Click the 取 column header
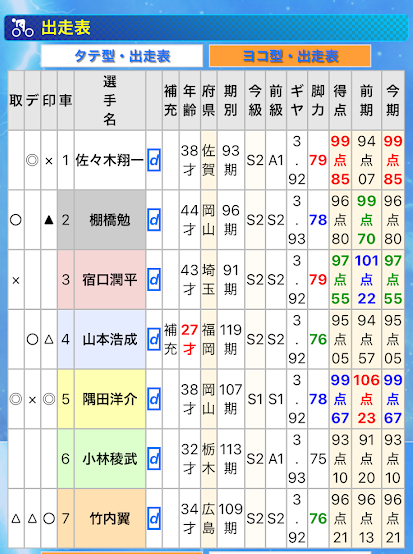413x554 pixels. (x=16, y=101)
